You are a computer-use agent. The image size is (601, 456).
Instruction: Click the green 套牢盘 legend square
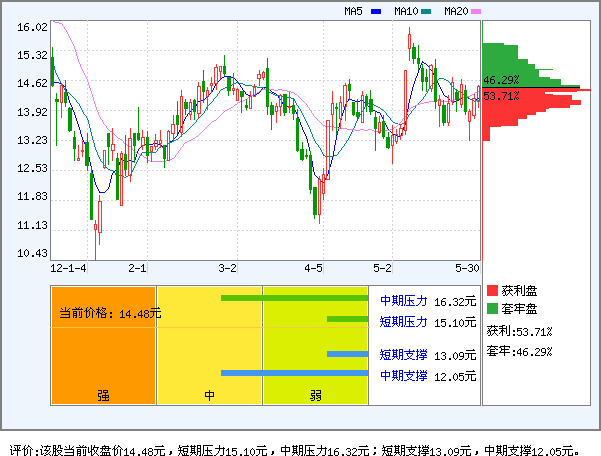click(x=492, y=308)
